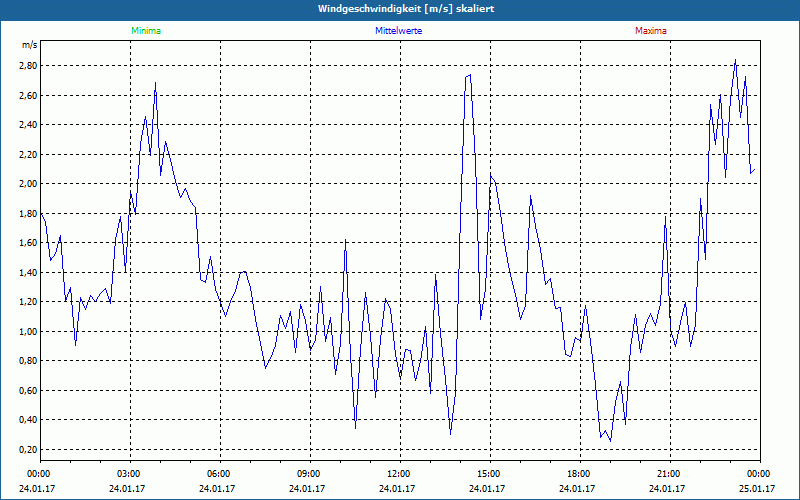Click the 18:00 time label
This screenshot has width=800, height=500.
pyautogui.click(x=581, y=474)
